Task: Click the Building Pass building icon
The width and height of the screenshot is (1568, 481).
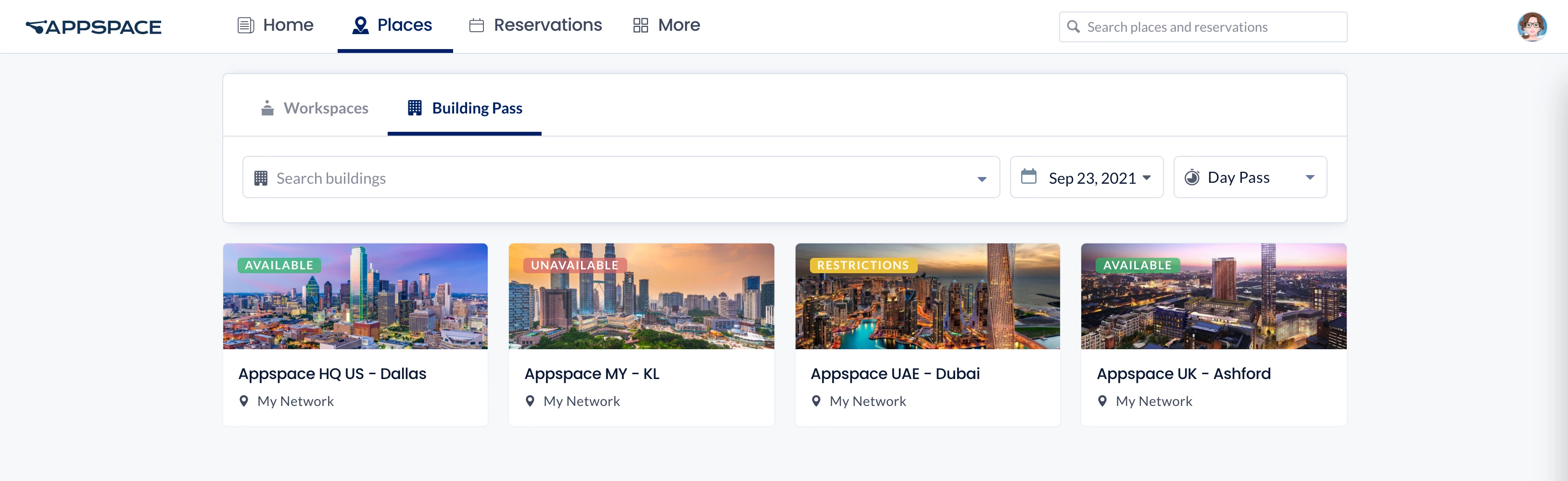Action: [x=415, y=108]
